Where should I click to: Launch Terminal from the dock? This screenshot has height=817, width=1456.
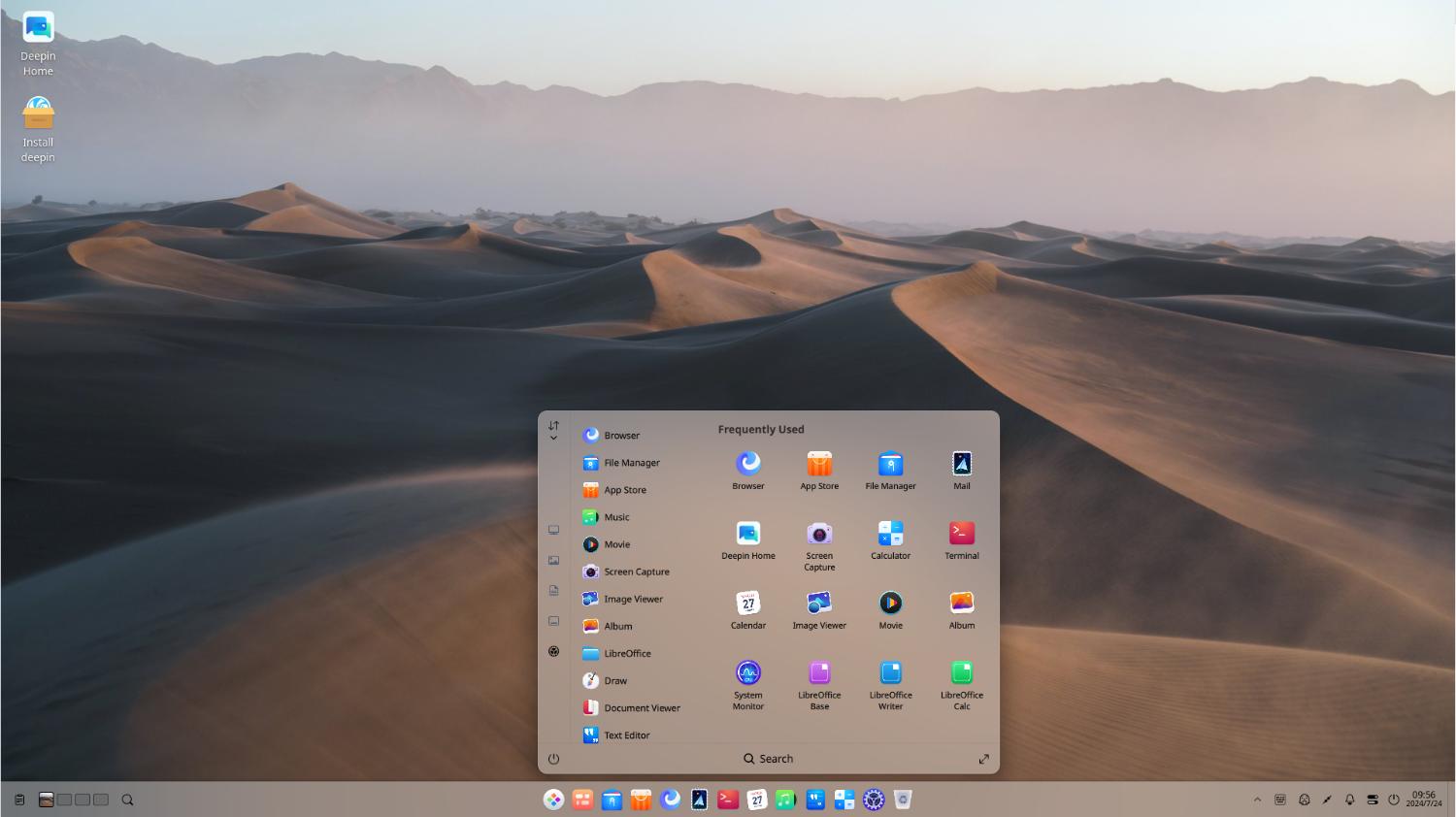(728, 800)
